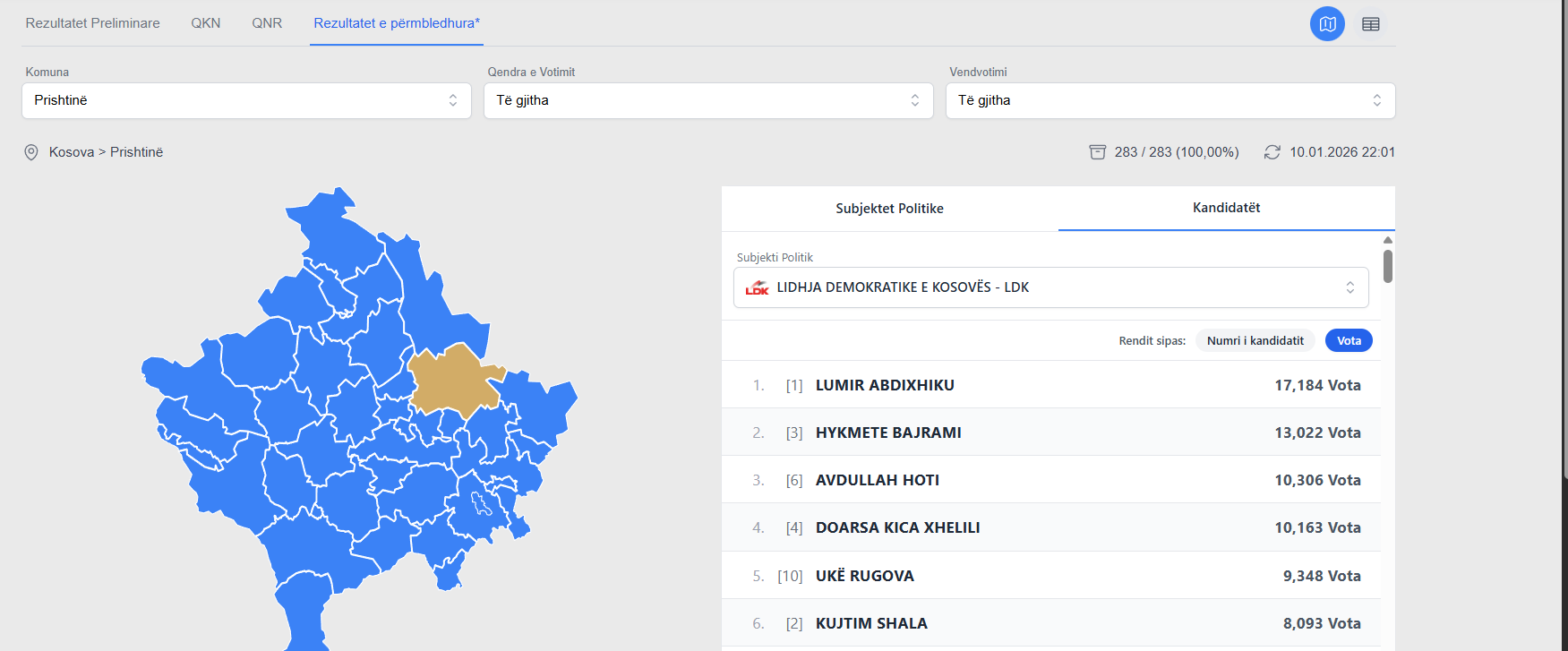Open the Rezultatet Preliminare tab

pyautogui.click(x=92, y=23)
